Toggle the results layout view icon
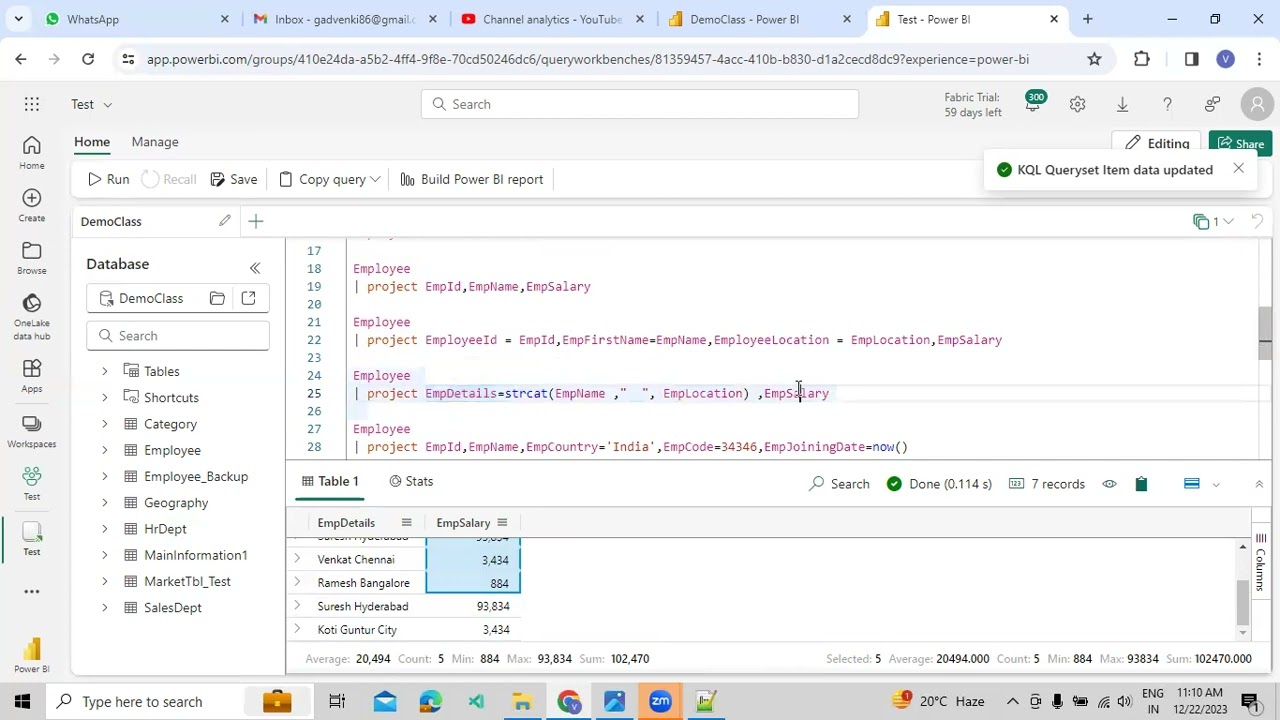Image resolution: width=1280 pixels, height=720 pixels. point(1191,484)
